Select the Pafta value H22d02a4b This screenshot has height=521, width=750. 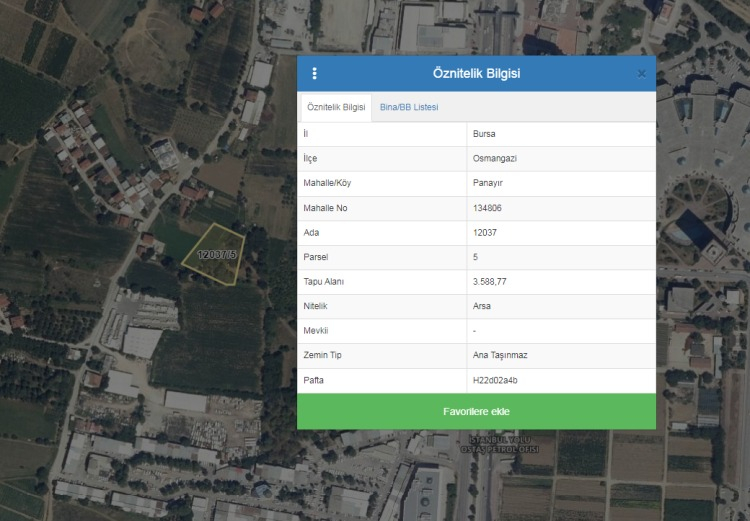(494, 380)
